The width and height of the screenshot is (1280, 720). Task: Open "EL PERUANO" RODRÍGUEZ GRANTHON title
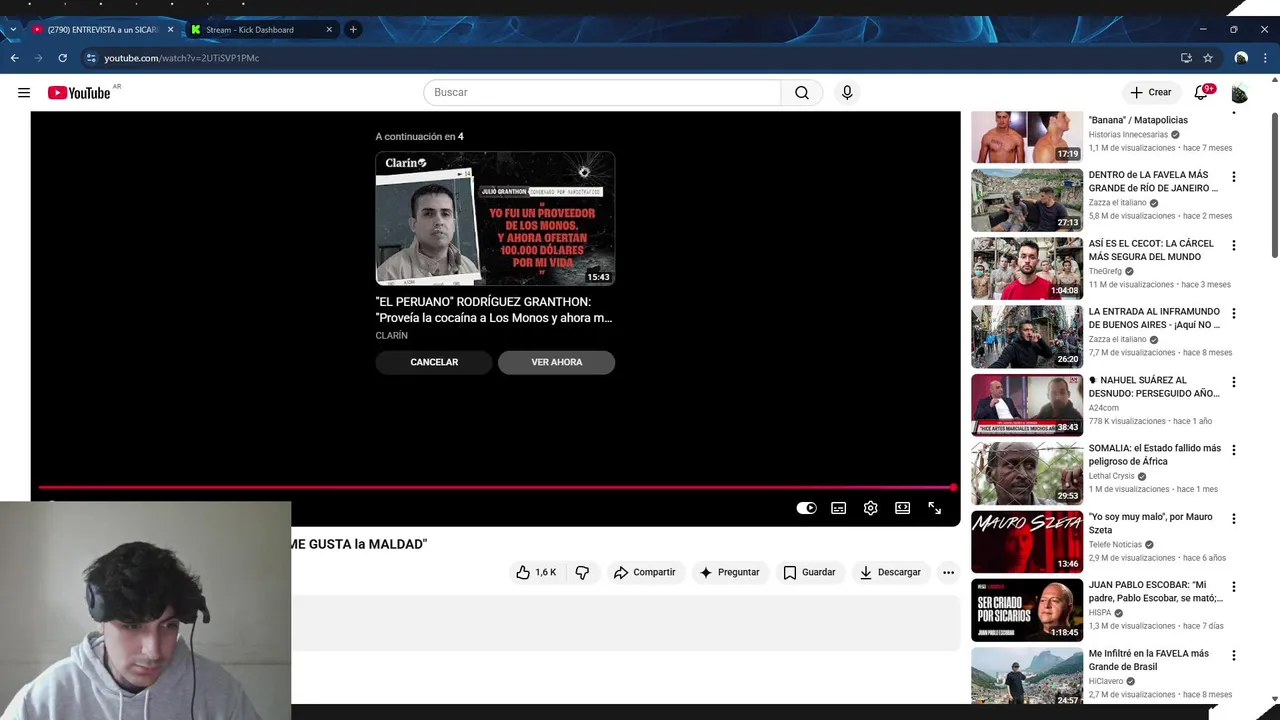[494, 310]
